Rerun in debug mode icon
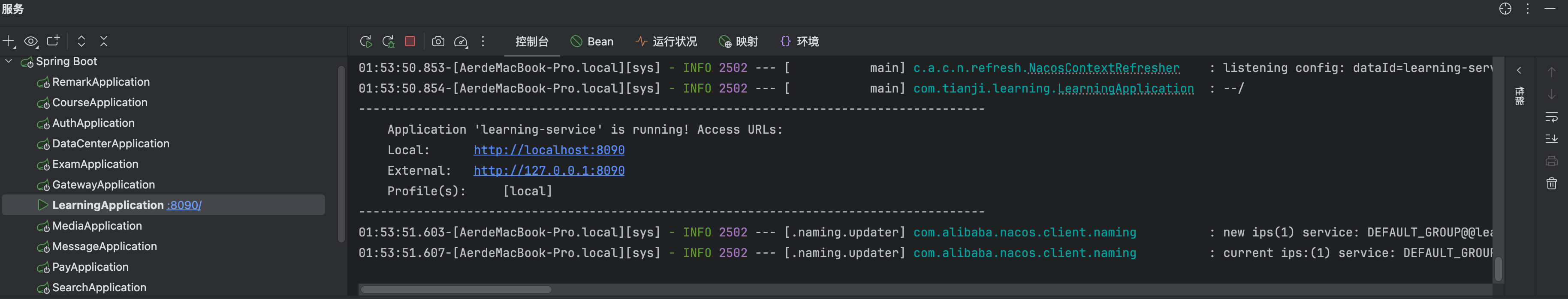The height and width of the screenshot is (299, 1568). [388, 41]
